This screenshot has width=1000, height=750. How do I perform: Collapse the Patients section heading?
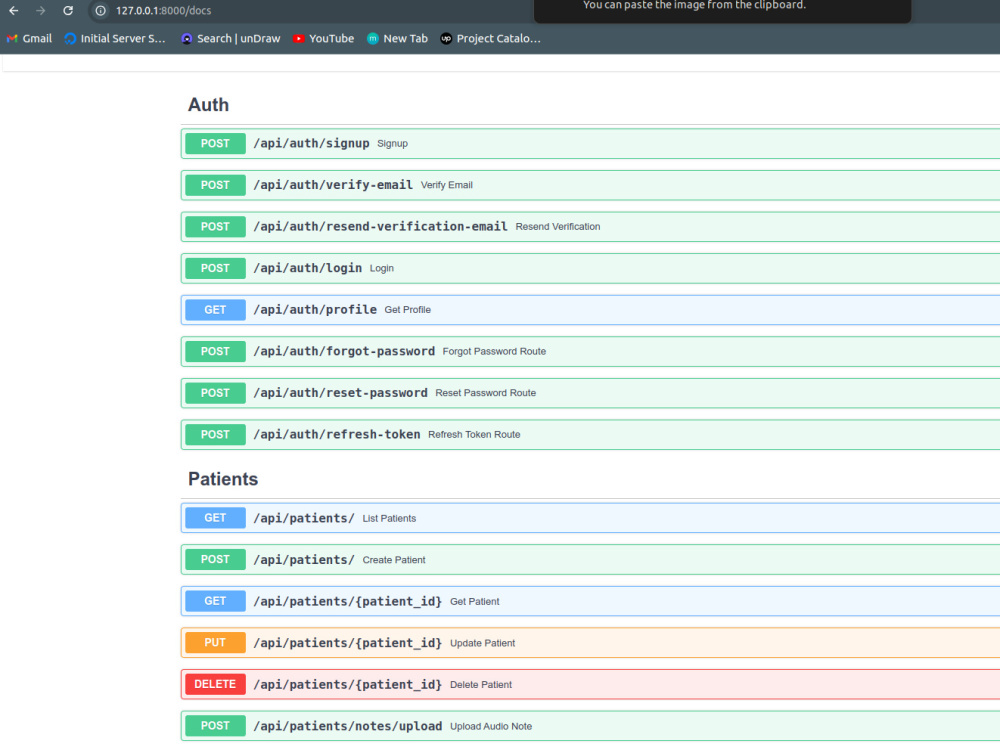223,479
